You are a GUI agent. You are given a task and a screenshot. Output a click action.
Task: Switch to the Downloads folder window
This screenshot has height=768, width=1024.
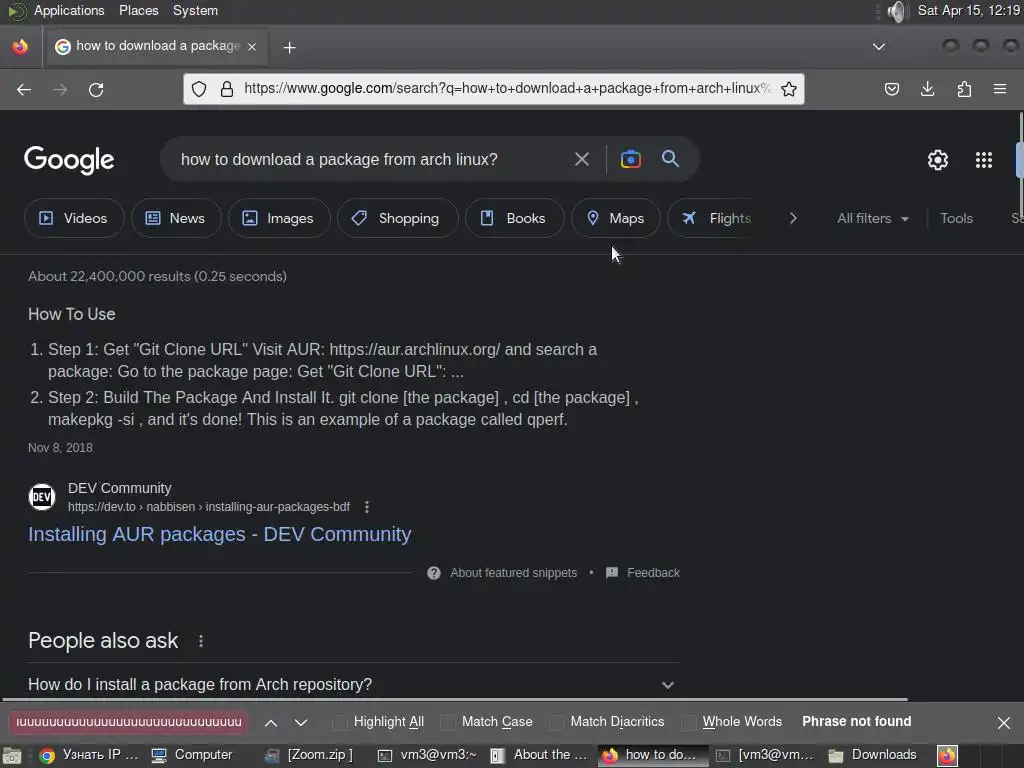point(873,755)
